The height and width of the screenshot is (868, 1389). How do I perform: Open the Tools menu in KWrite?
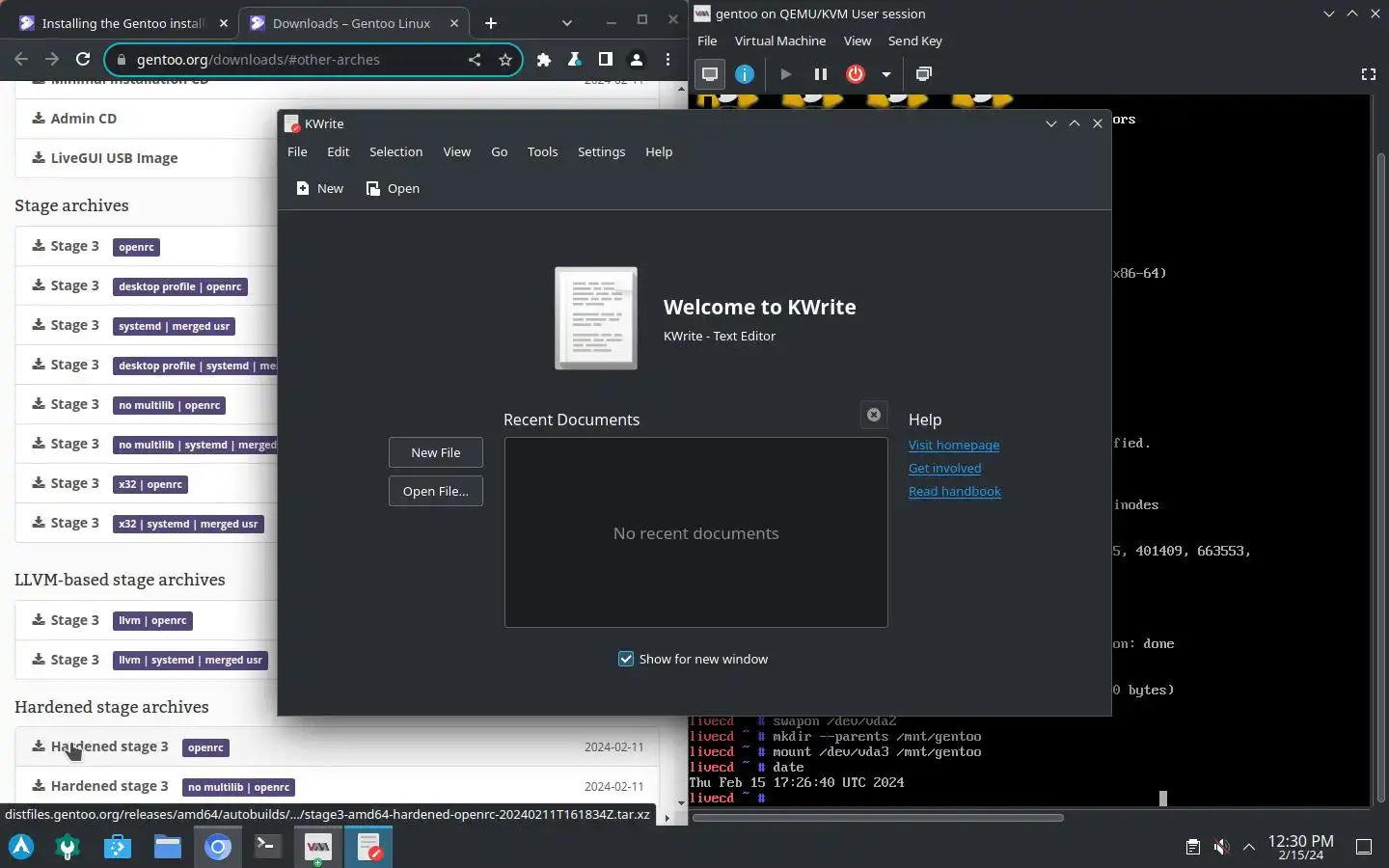tap(542, 151)
